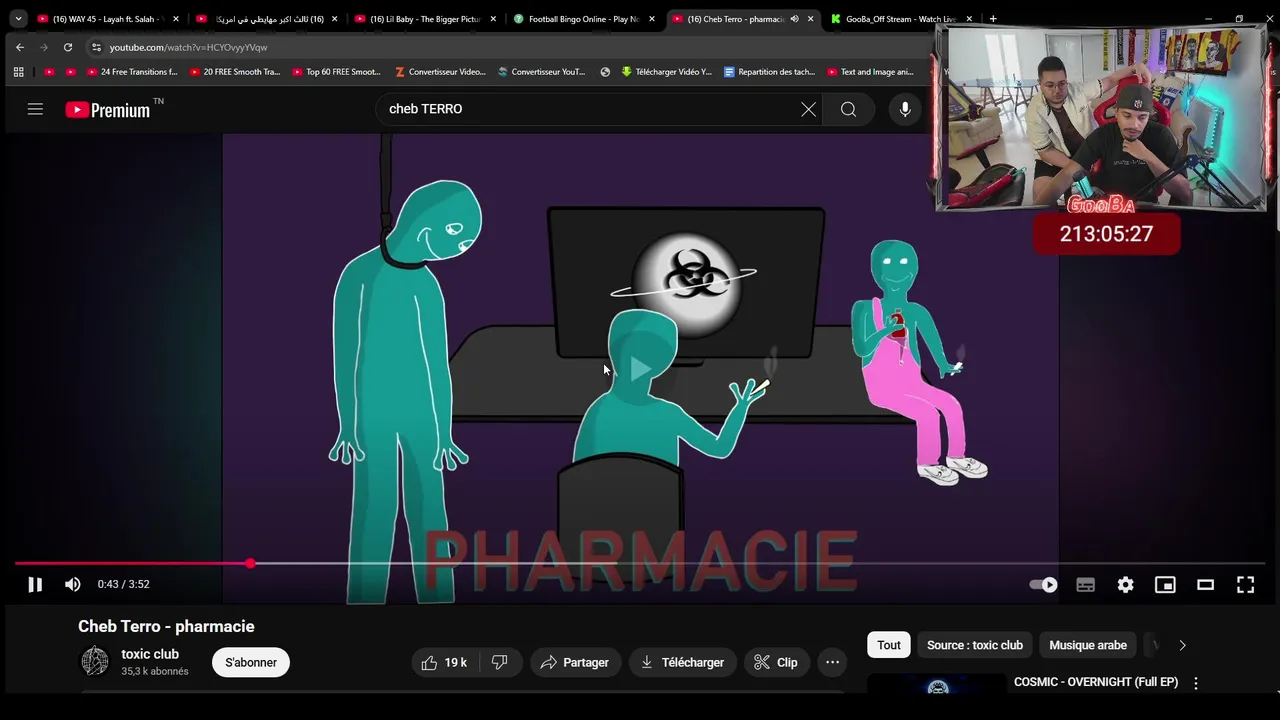Image resolution: width=1280 pixels, height=720 pixels.
Task: Toggle the autoplay switch
Action: (x=1043, y=585)
